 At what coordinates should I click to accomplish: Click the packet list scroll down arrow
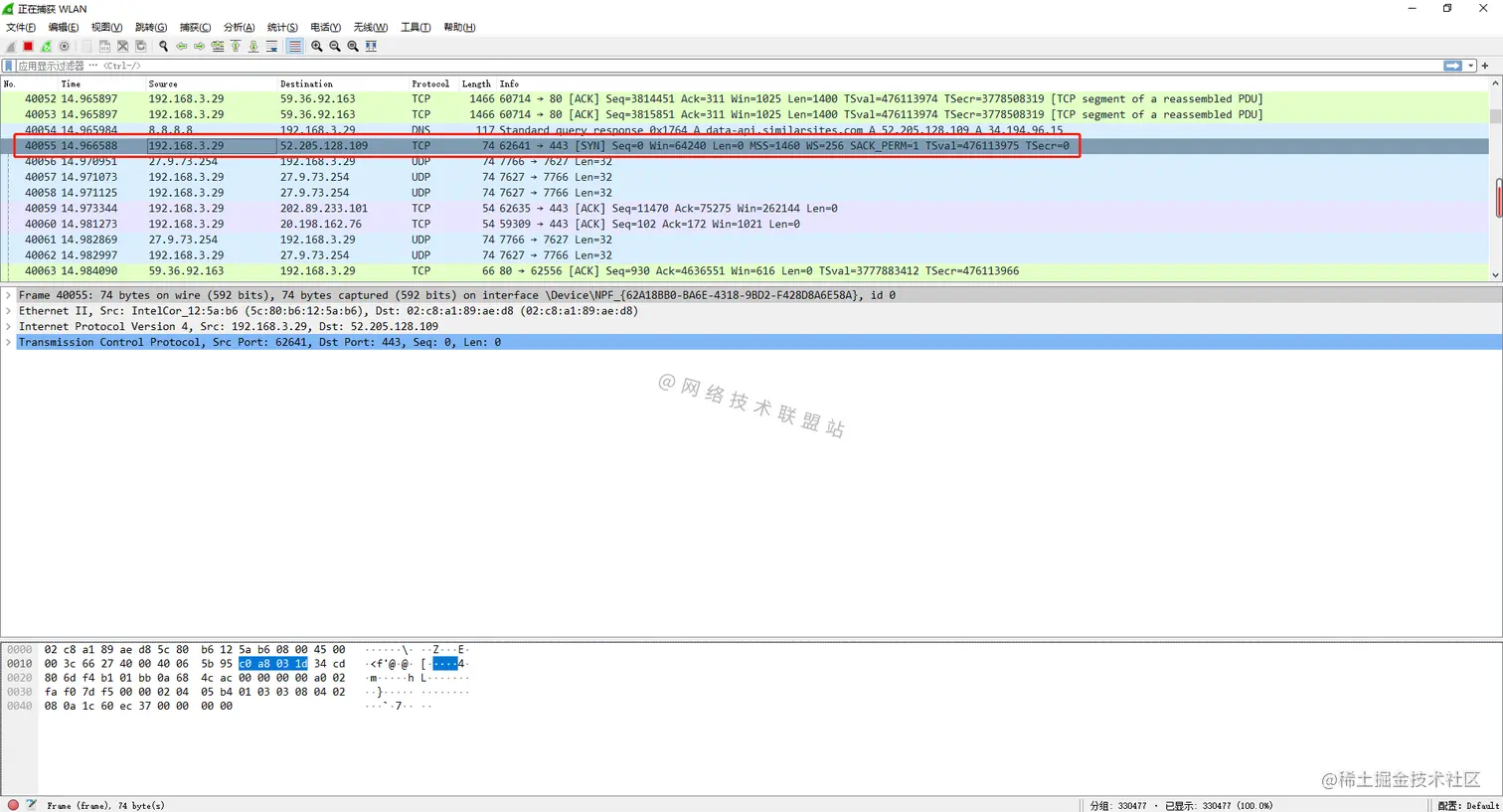(x=1495, y=275)
